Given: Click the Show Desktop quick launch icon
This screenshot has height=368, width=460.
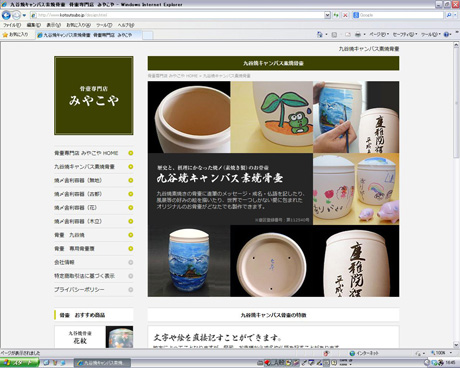Looking at the screenshot, I should coord(46,363).
